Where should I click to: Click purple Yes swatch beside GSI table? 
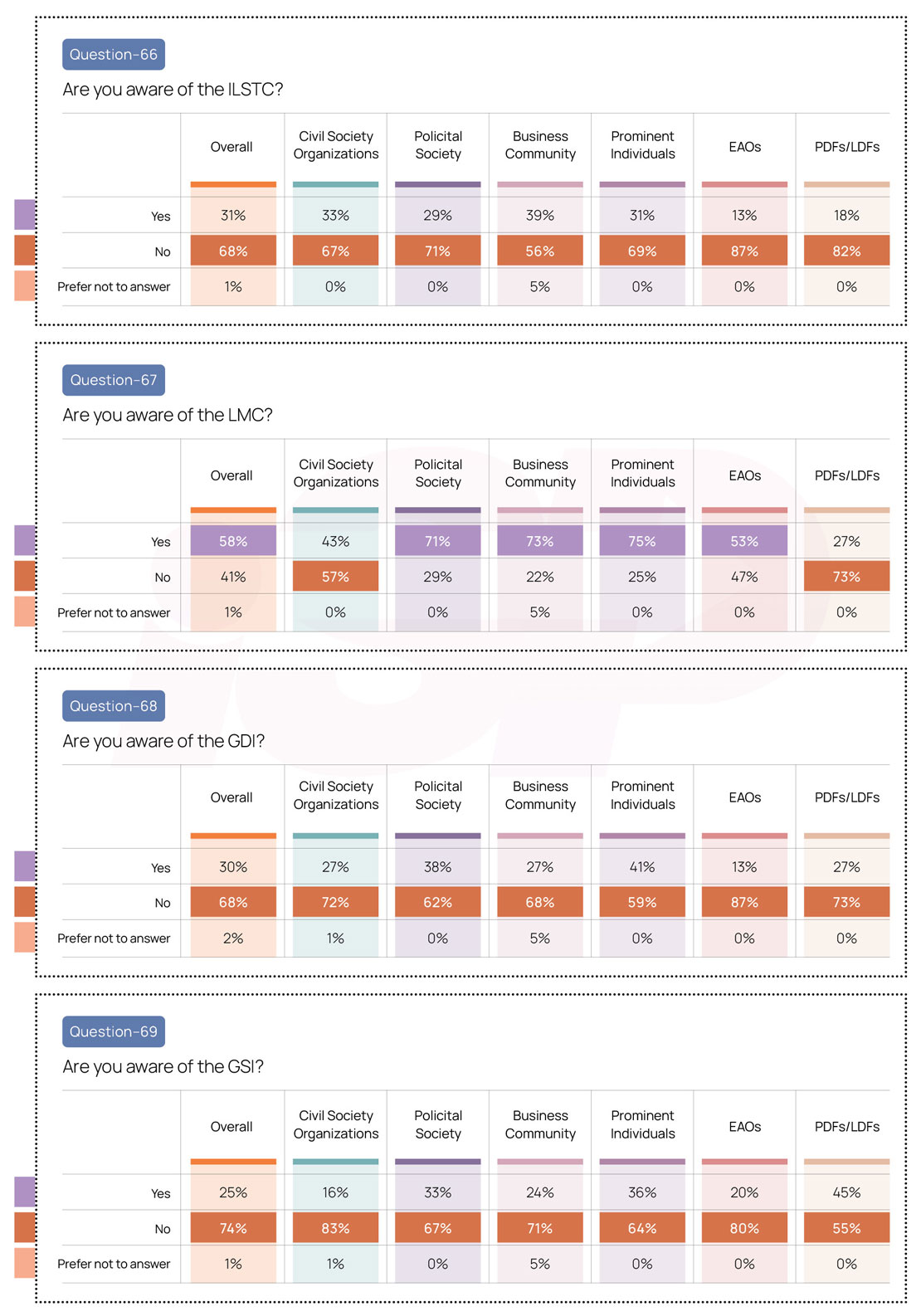pos(25,1192)
